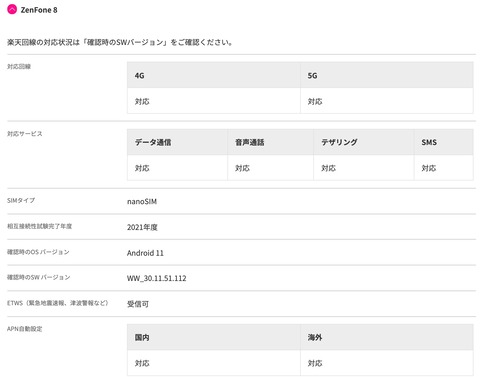Screen dimensions: 480x377
Task: Select the WW_30.11.51.112 version value
Action: pyautogui.click(x=157, y=278)
